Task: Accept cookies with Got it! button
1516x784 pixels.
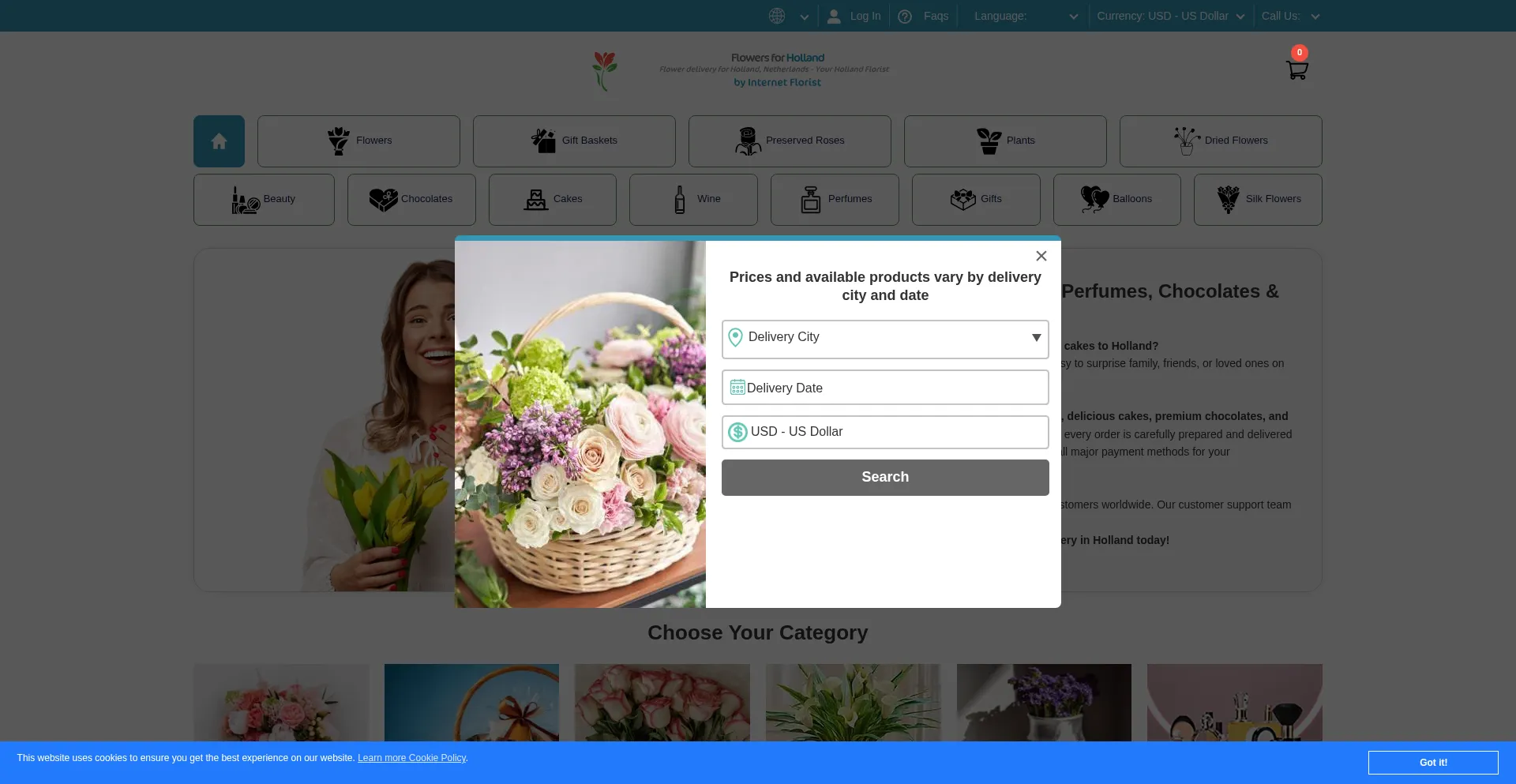Action: pyautogui.click(x=1432, y=763)
